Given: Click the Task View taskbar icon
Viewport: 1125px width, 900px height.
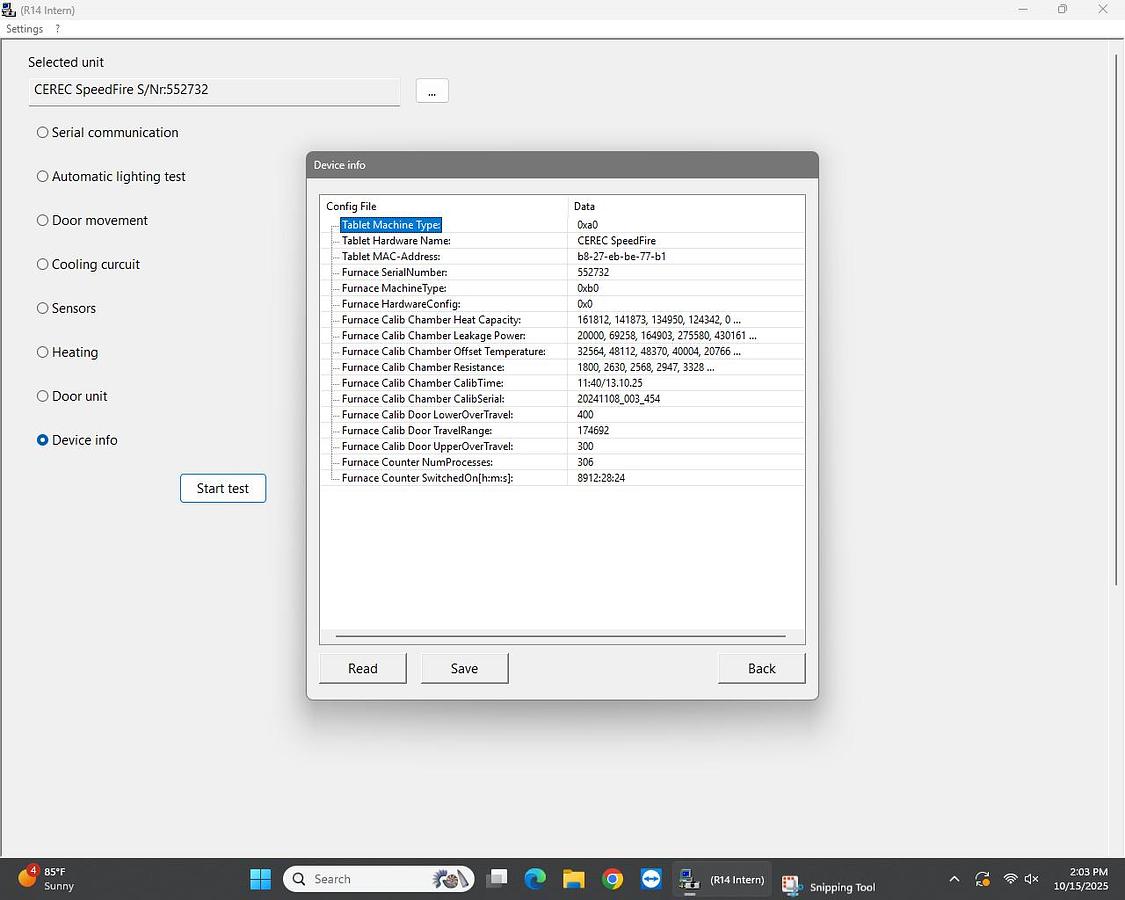Looking at the screenshot, I should (x=496, y=879).
